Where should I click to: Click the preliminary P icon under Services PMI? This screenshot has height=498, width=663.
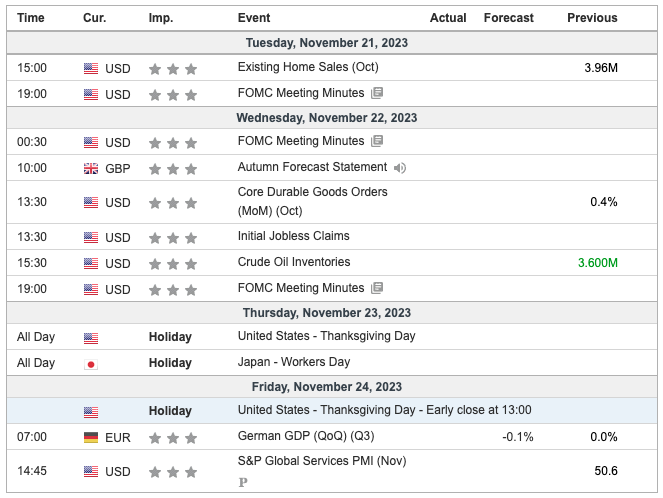tap(243, 482)
